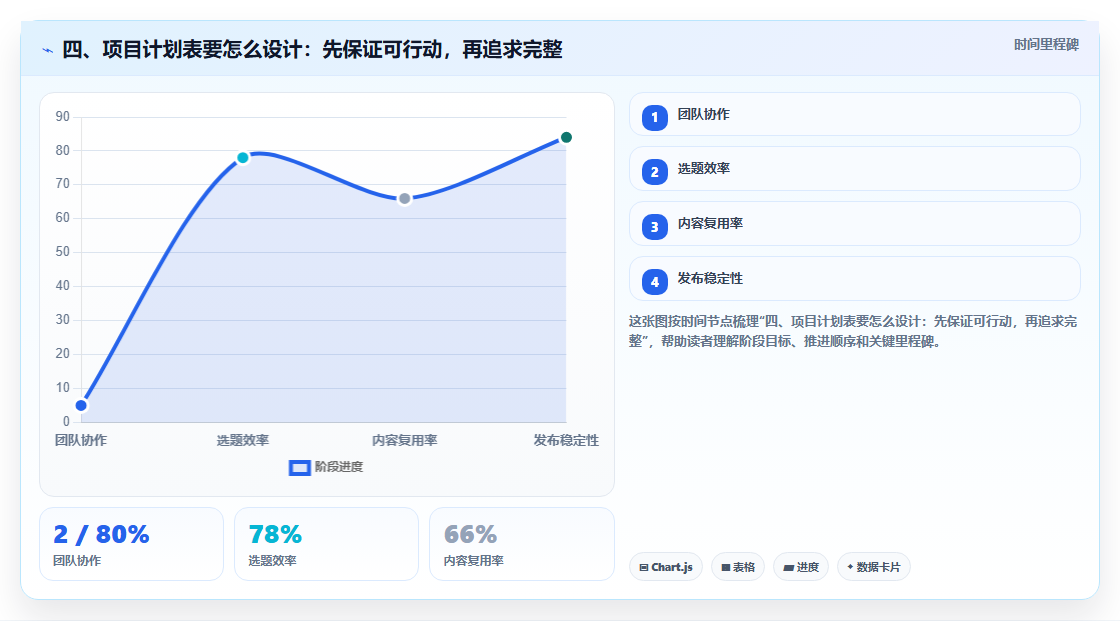1120x621 pixels.
Task: Click the Chart.js tag
Action: 666,567
